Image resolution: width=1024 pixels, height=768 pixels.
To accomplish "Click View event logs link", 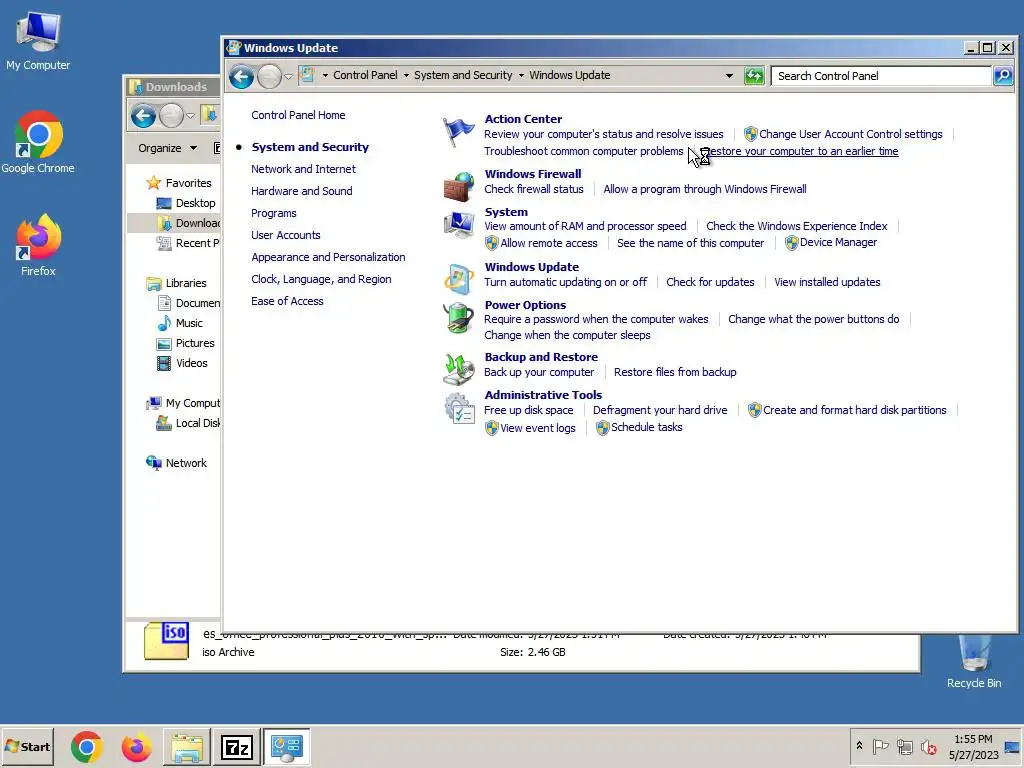I will (537, 428).
